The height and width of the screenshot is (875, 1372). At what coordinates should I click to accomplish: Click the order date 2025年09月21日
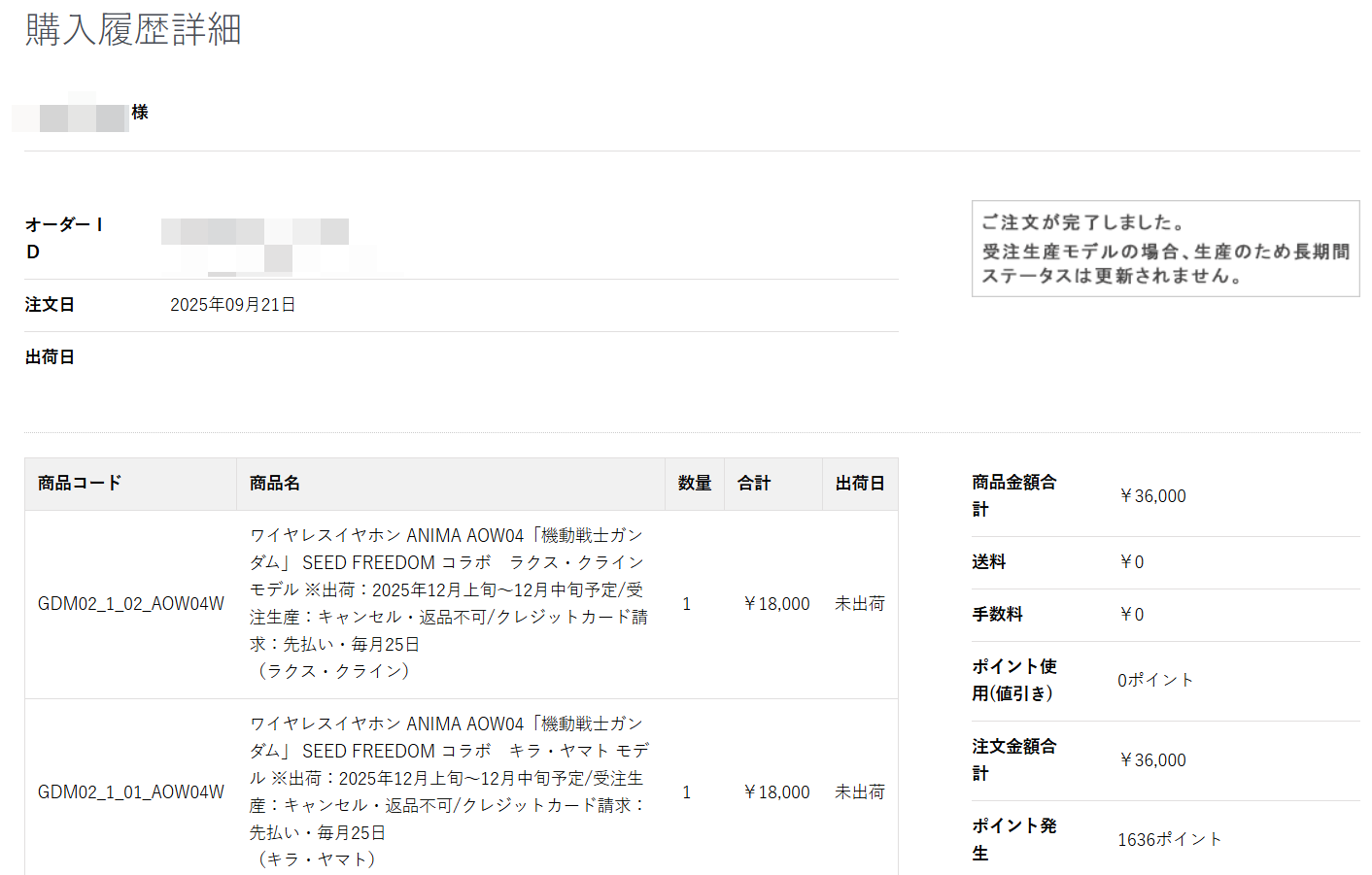[233, 305]
